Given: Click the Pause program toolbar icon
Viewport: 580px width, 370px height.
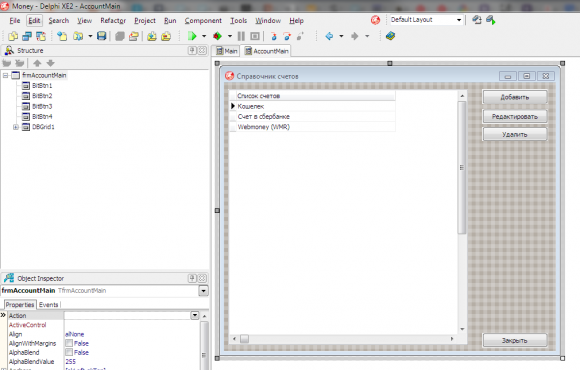Looking at the screenshot, I should tap(241, 36).
